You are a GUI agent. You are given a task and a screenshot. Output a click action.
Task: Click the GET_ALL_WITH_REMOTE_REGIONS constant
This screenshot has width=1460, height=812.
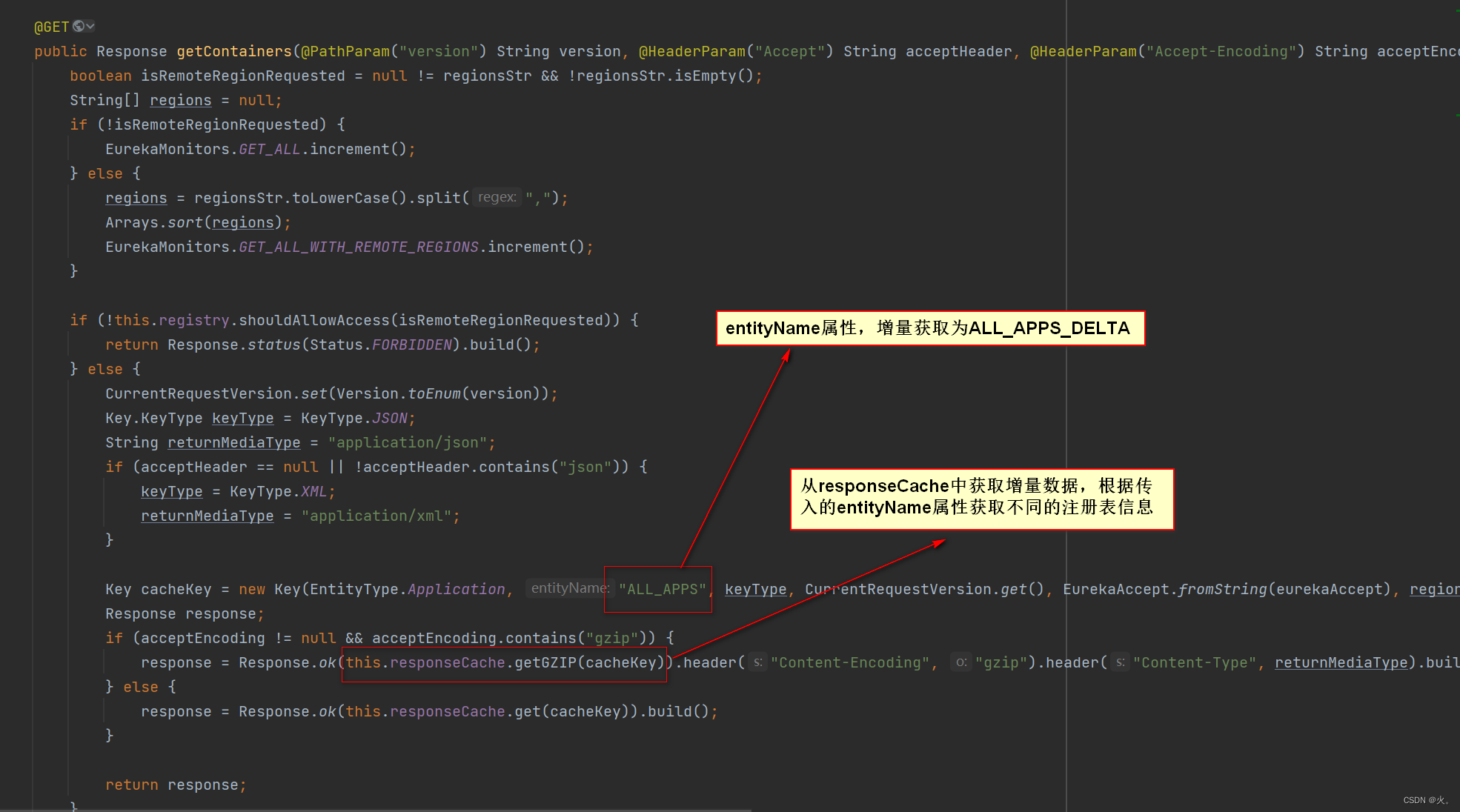pyautogui.click(x=359, y=247)
